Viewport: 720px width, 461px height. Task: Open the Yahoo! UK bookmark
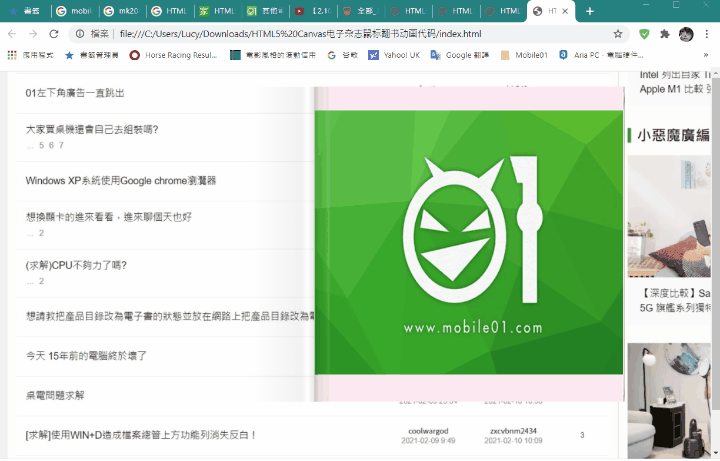pyautogui.click(x=394, y=55)
